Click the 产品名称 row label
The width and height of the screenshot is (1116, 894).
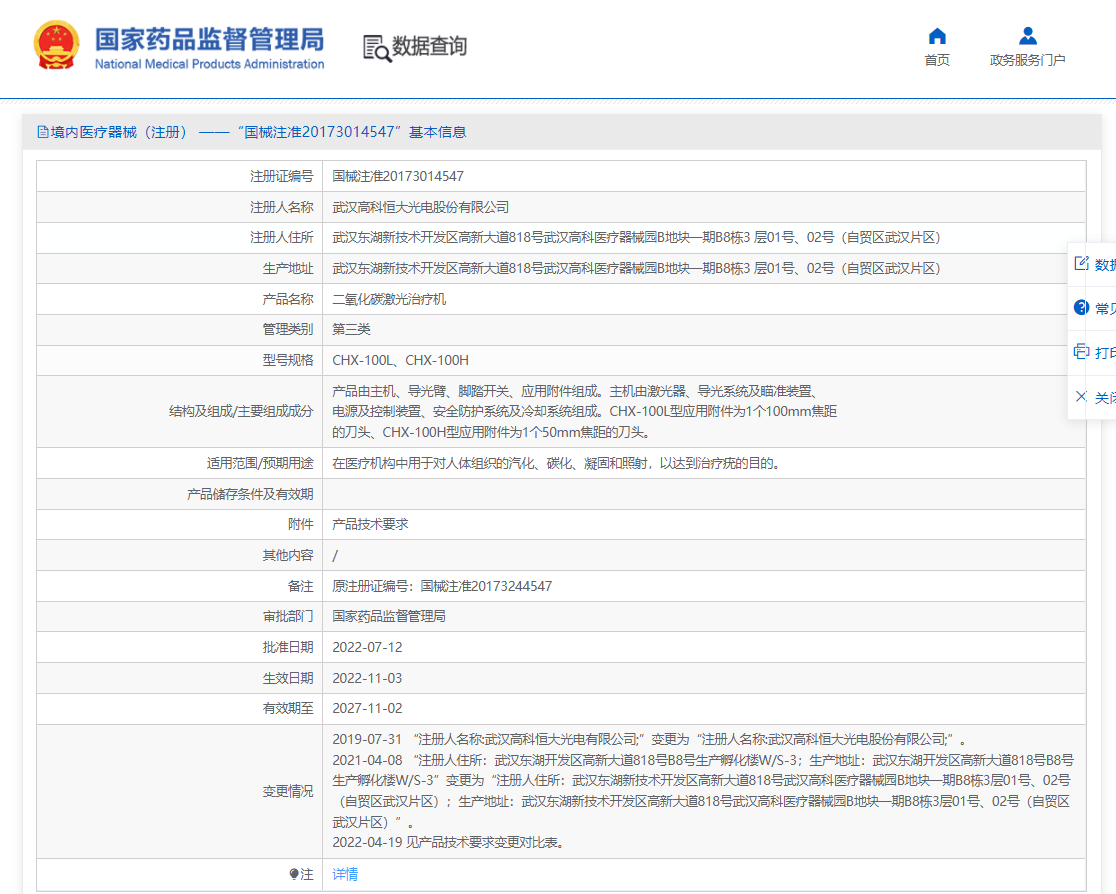288,300
